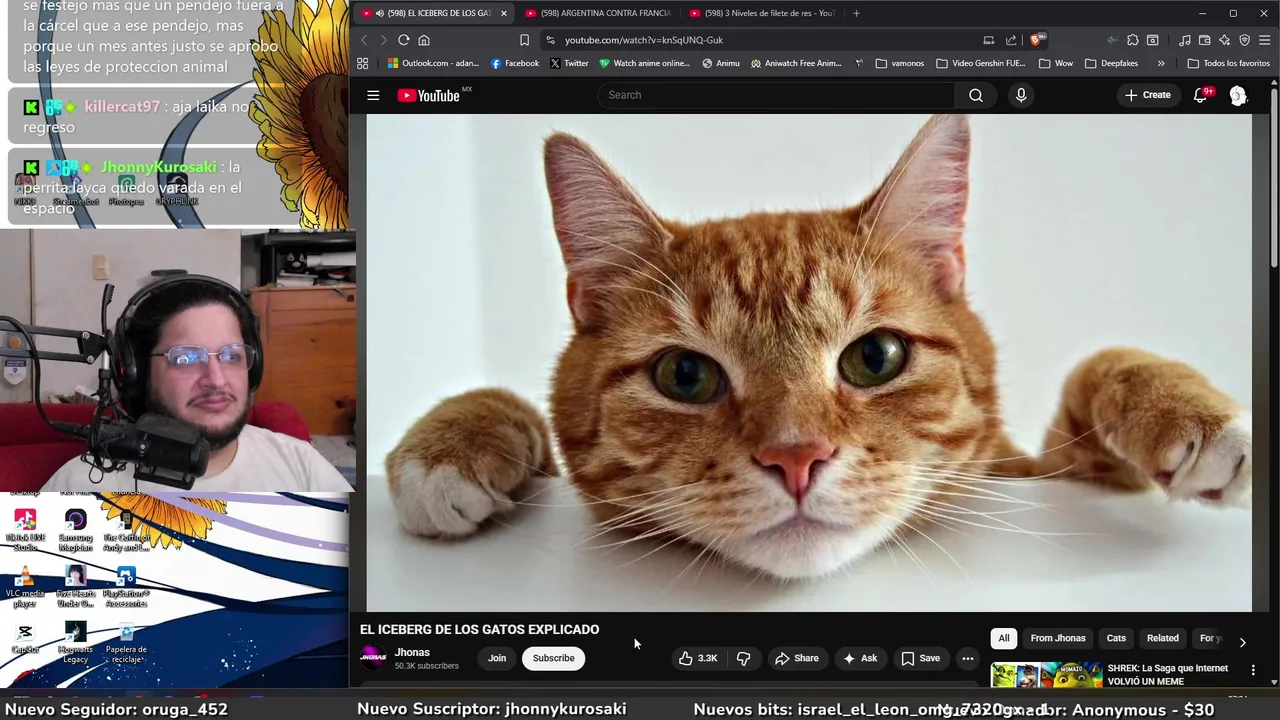Open the browser extensions puzzle icon

[1132, 40]
